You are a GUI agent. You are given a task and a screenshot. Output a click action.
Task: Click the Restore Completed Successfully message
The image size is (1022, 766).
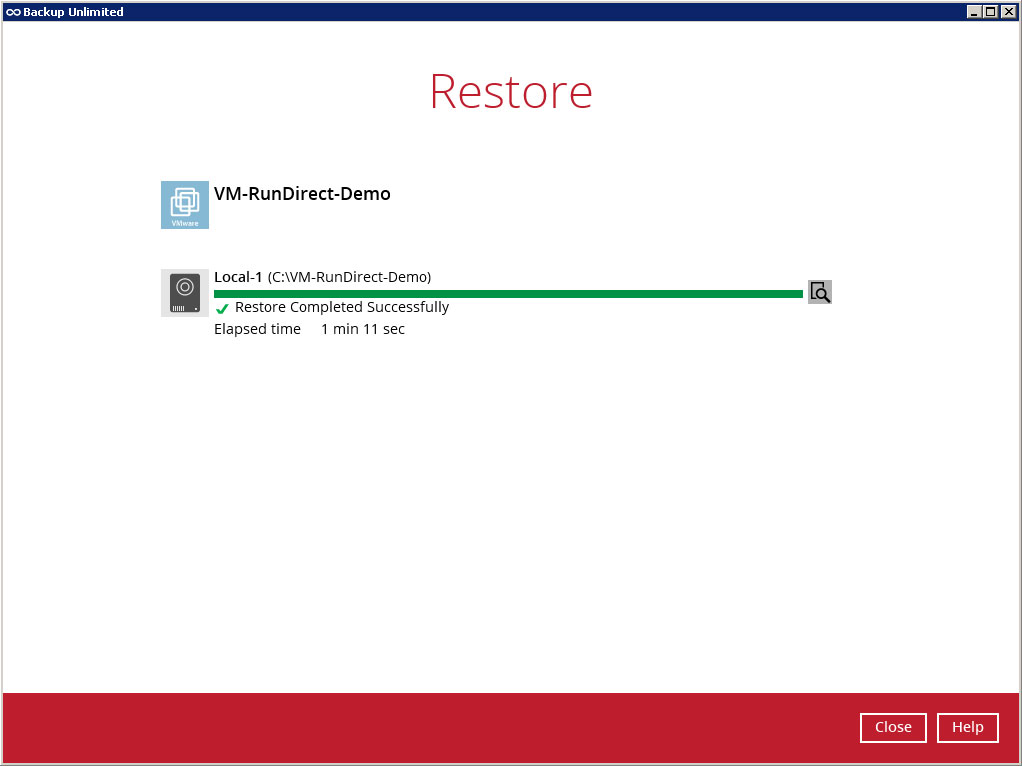click(342, 308)
